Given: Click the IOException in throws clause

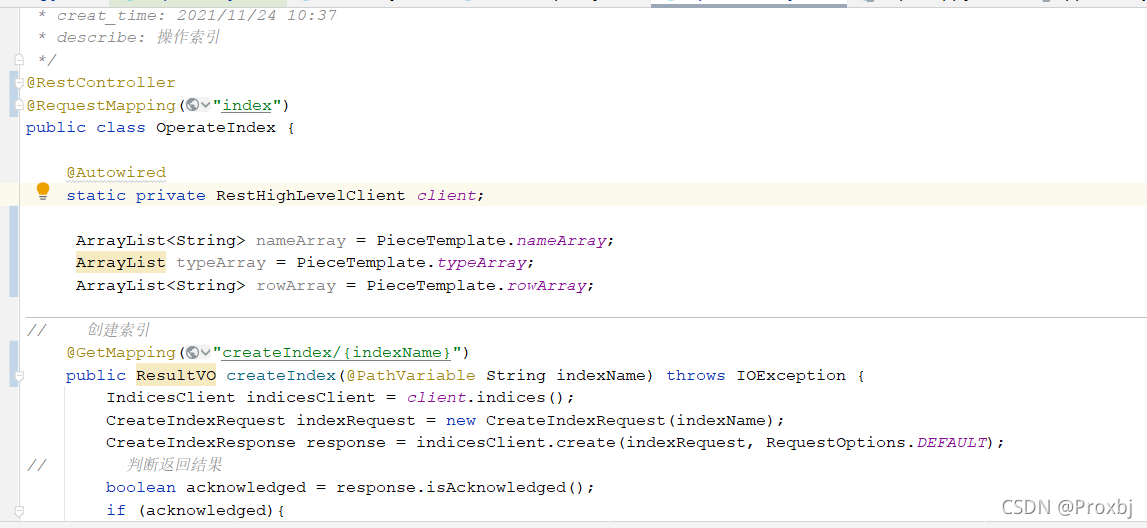Looking at the screenshot, I should click(790, 375).
